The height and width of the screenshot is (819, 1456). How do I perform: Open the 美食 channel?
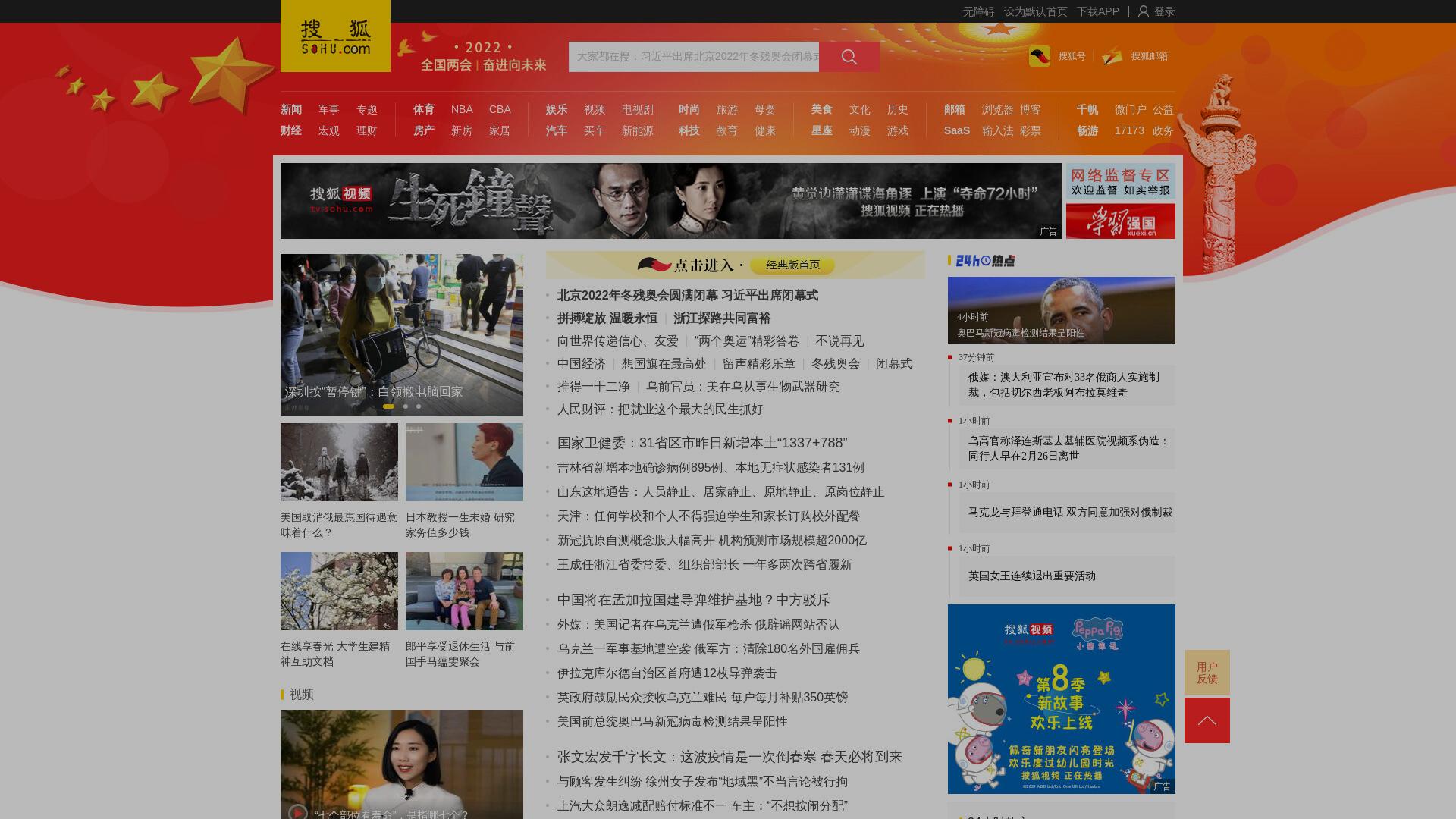point(822,109)
